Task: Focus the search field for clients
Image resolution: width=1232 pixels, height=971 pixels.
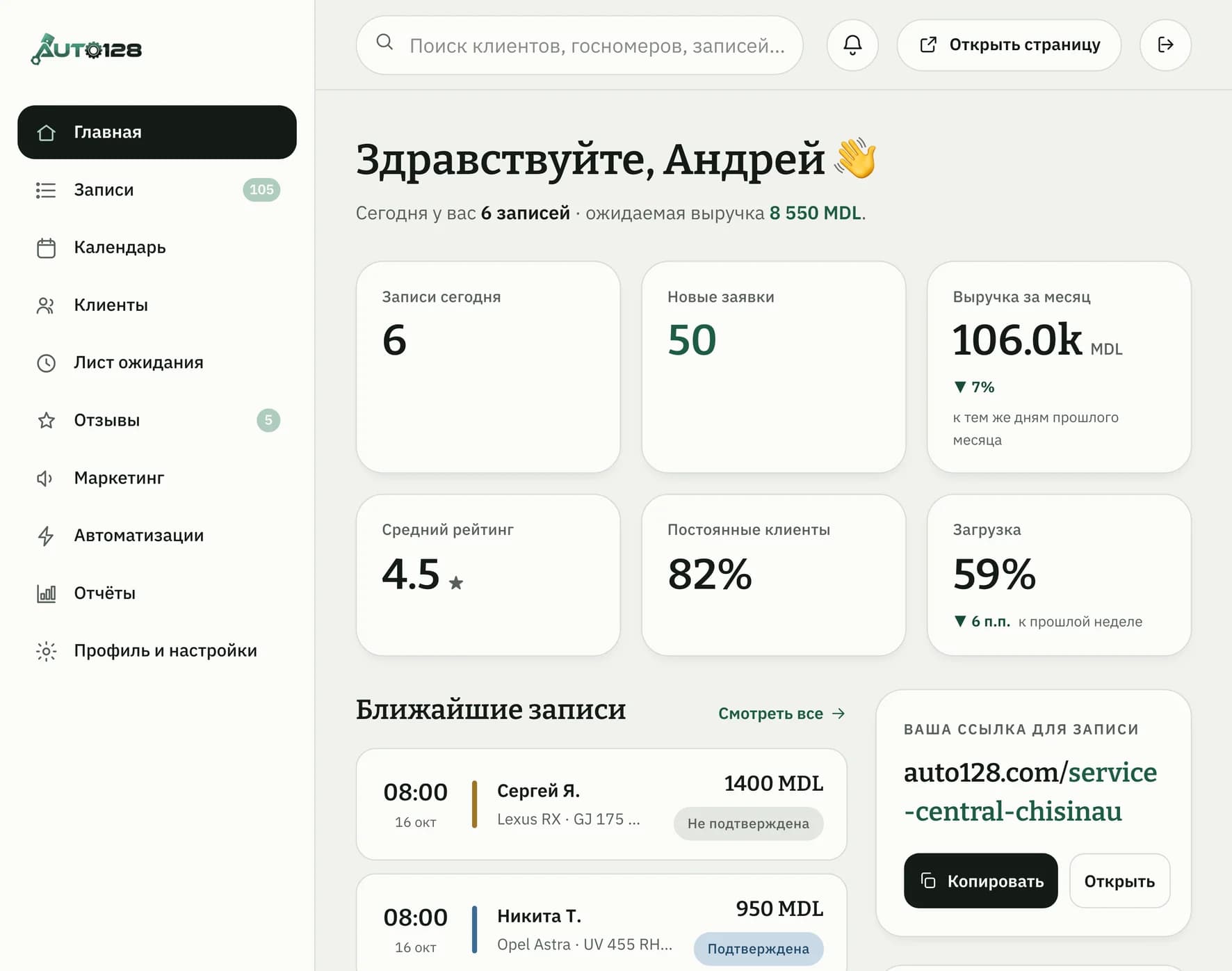Action: (580, 45)
